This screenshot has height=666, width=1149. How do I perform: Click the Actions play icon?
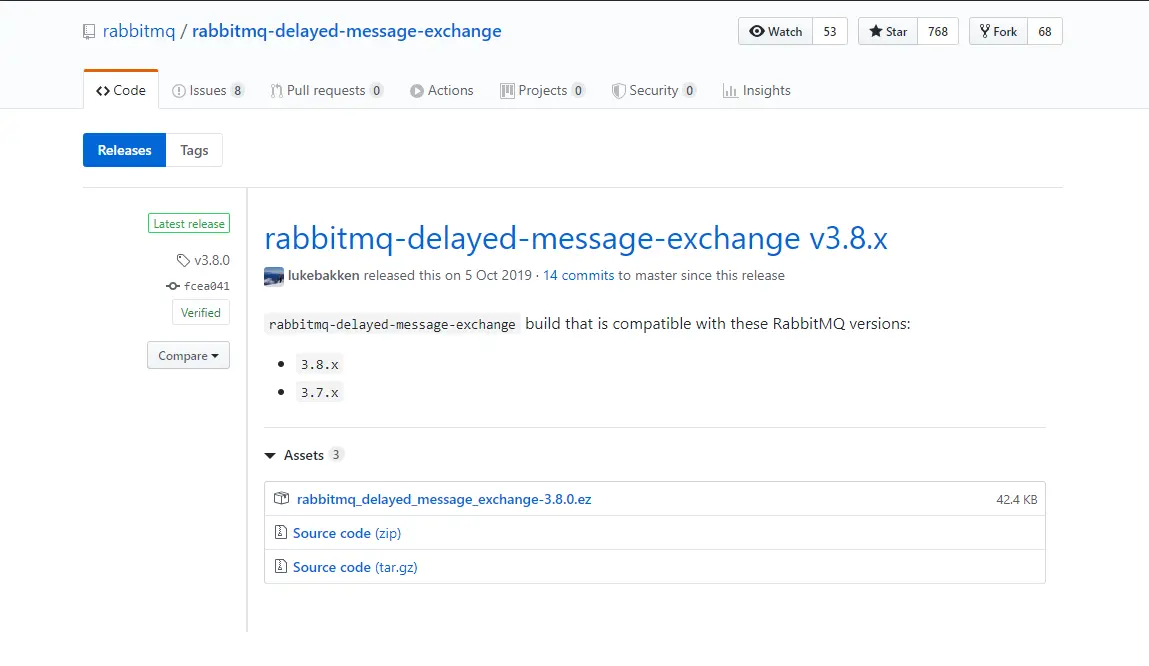[417, 91]
